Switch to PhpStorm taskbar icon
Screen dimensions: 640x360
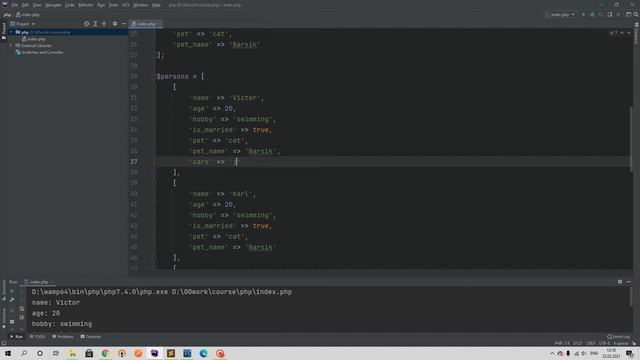154,353
